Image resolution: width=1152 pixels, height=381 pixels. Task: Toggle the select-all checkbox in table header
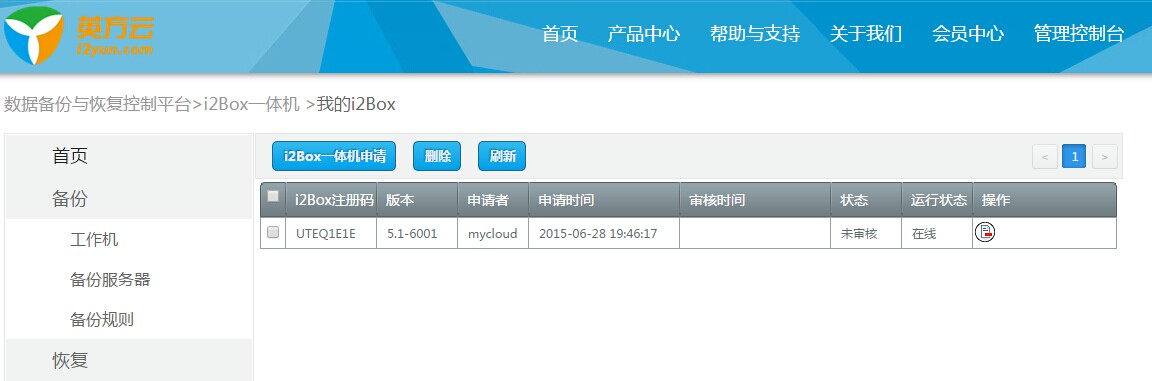[x=273, y=196]
